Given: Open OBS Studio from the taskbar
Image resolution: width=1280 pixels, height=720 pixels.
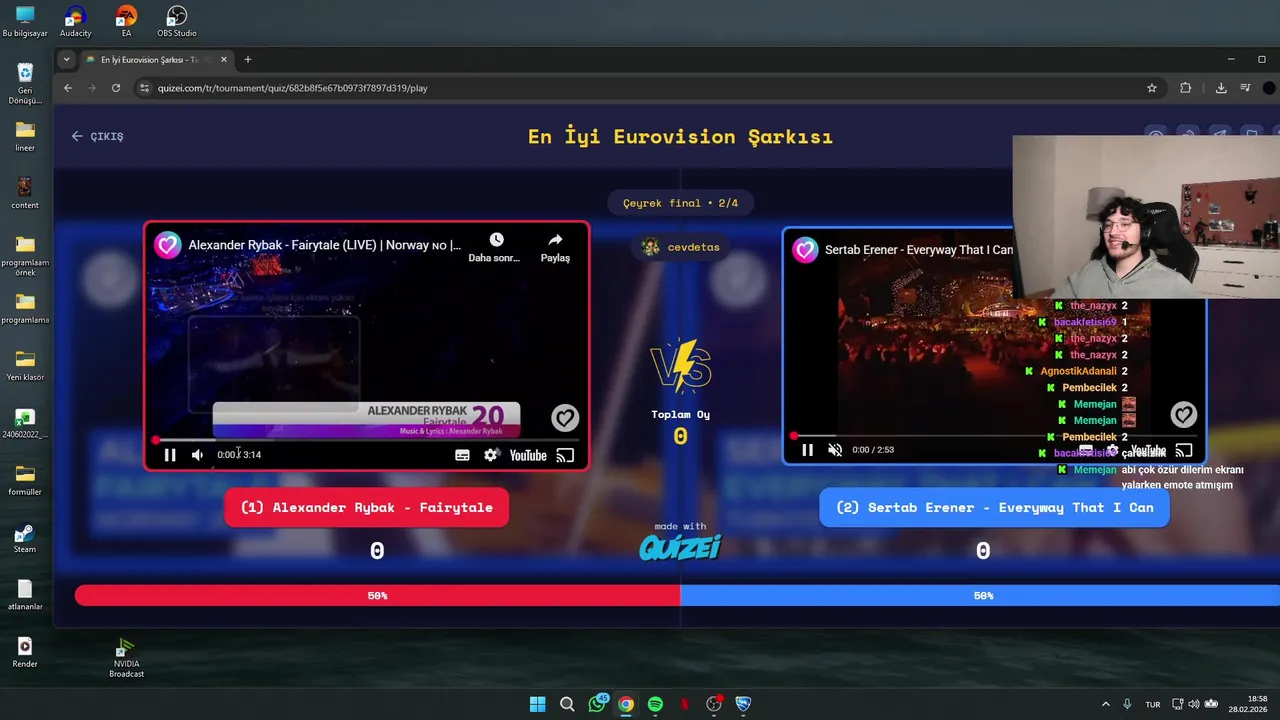Looking at the screenshot, I should (714, 704).
